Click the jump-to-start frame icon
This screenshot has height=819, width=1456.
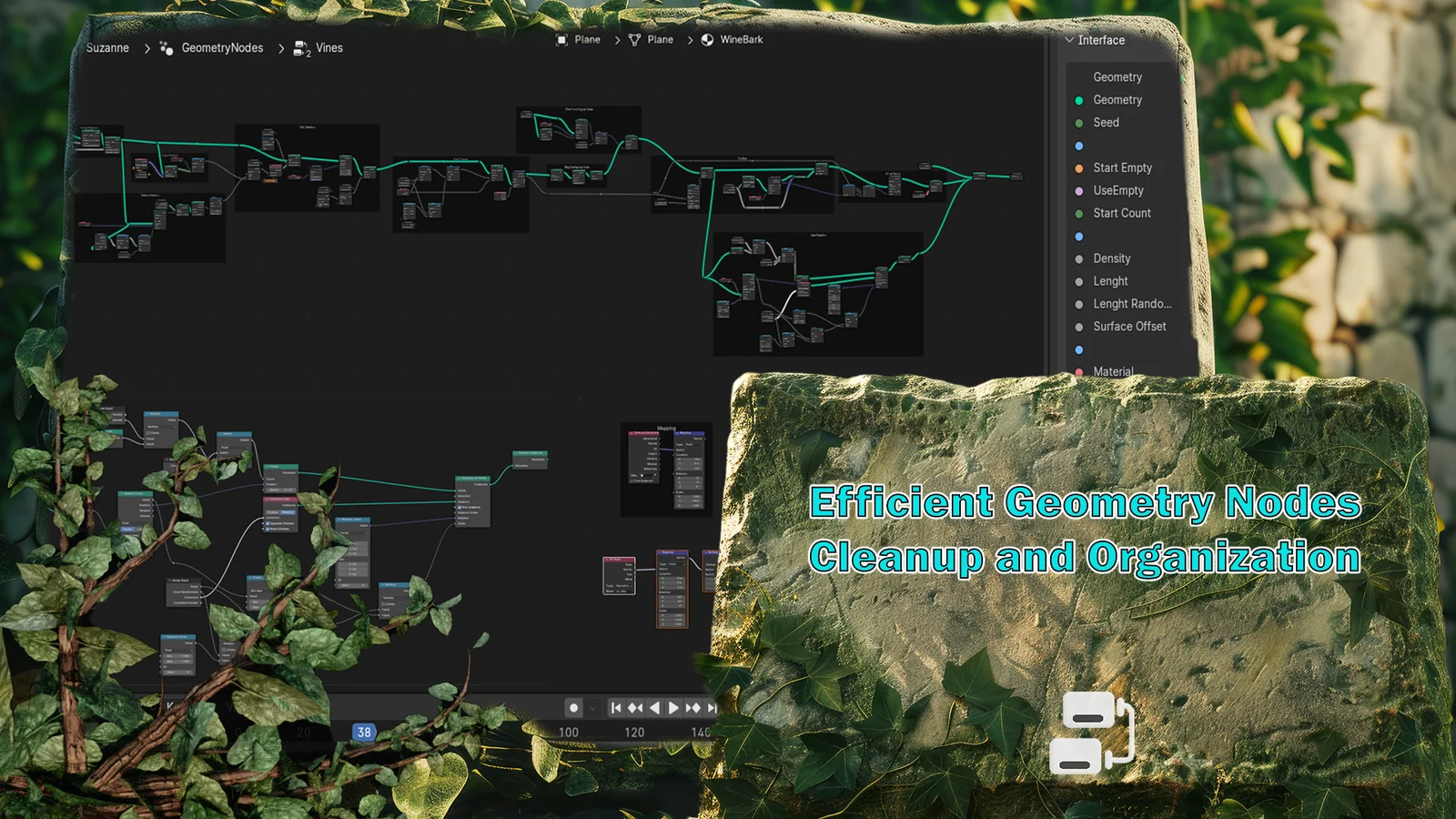617,708
